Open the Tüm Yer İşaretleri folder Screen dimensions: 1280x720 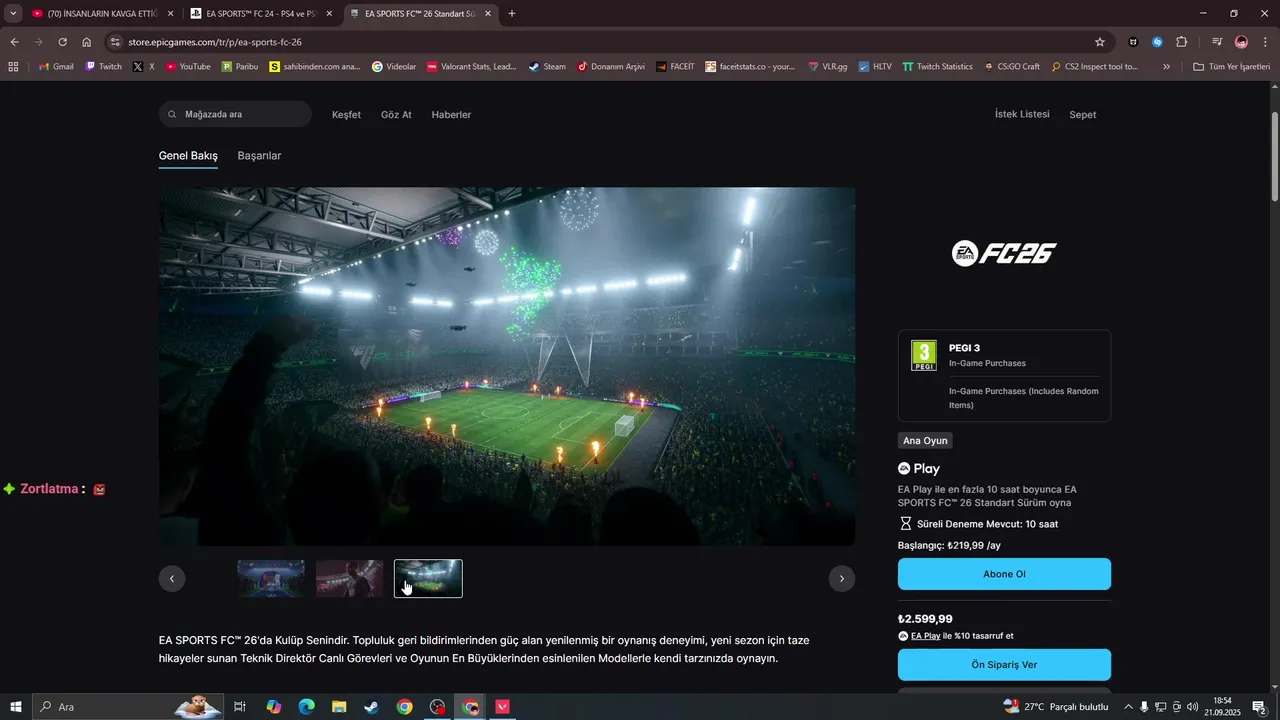(x=1231, y=67)
